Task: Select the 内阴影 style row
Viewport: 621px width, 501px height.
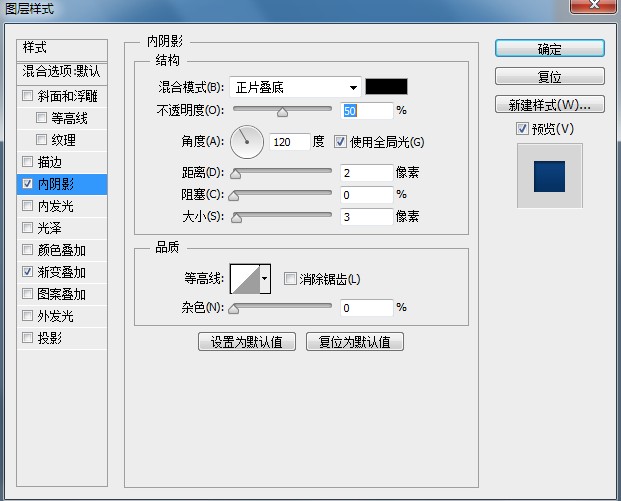Action: 62,184
